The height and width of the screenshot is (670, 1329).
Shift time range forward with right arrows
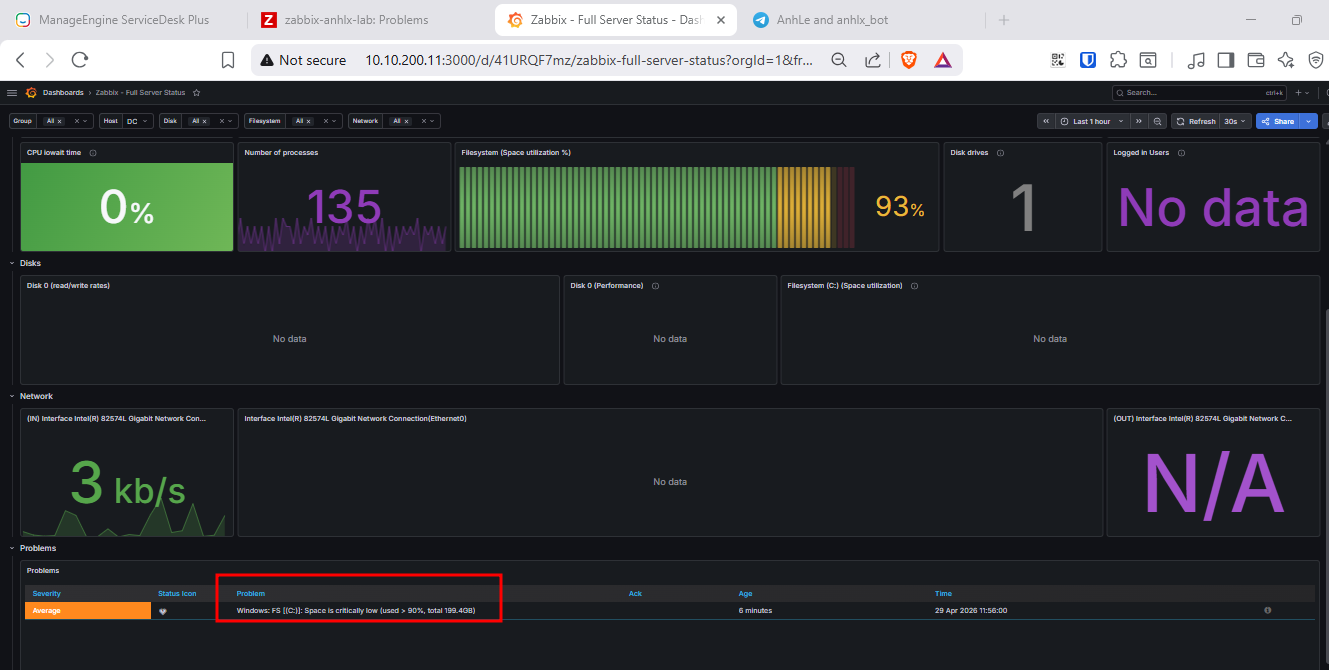[x=1138, y=121]
